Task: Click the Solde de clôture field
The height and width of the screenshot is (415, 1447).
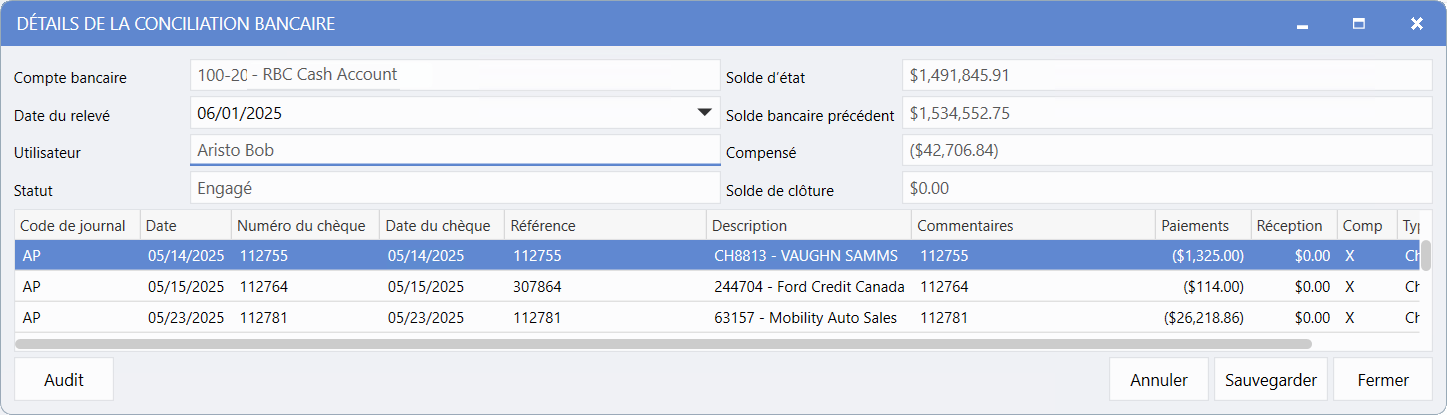Action: [x=1166, y=188]
